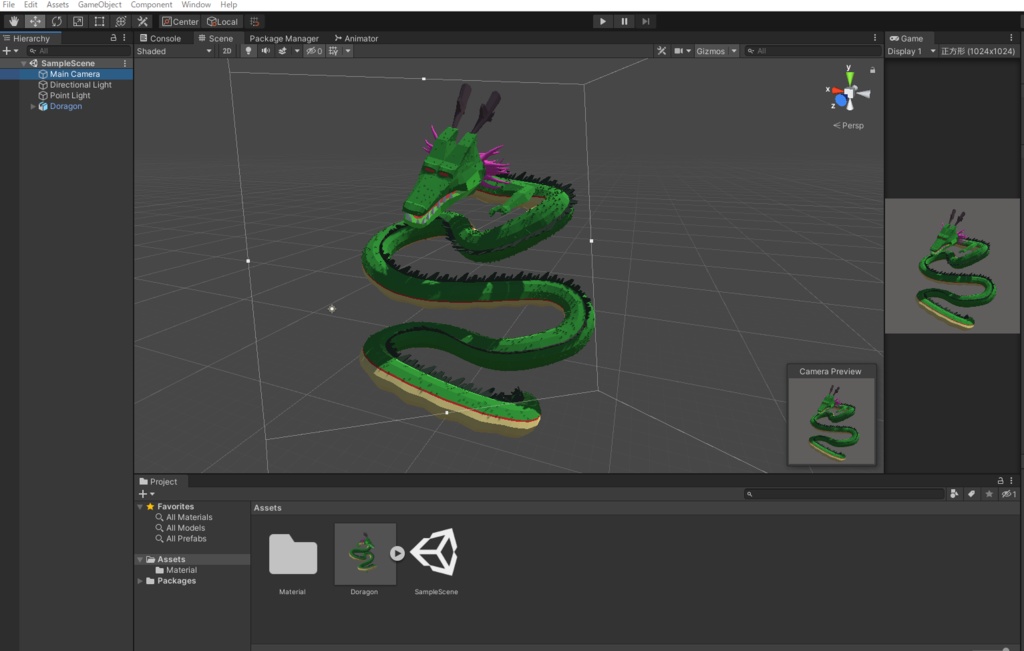Viewport: 1024px width, 651px height.
Task: Select the Game tab
Action: click(x=906, y=39)
